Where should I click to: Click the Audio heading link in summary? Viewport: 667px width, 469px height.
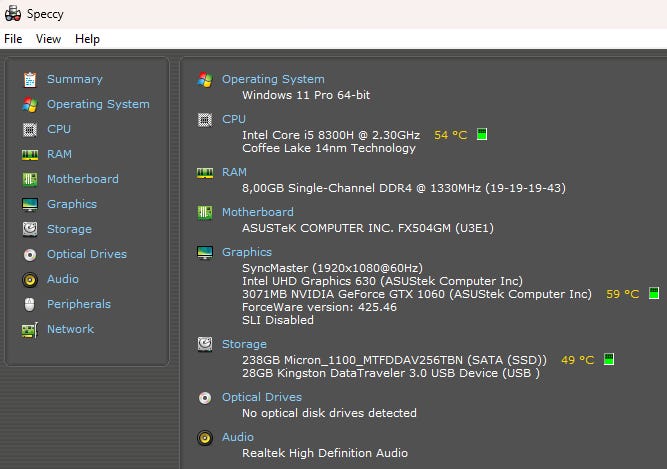[x=238, y=437]
